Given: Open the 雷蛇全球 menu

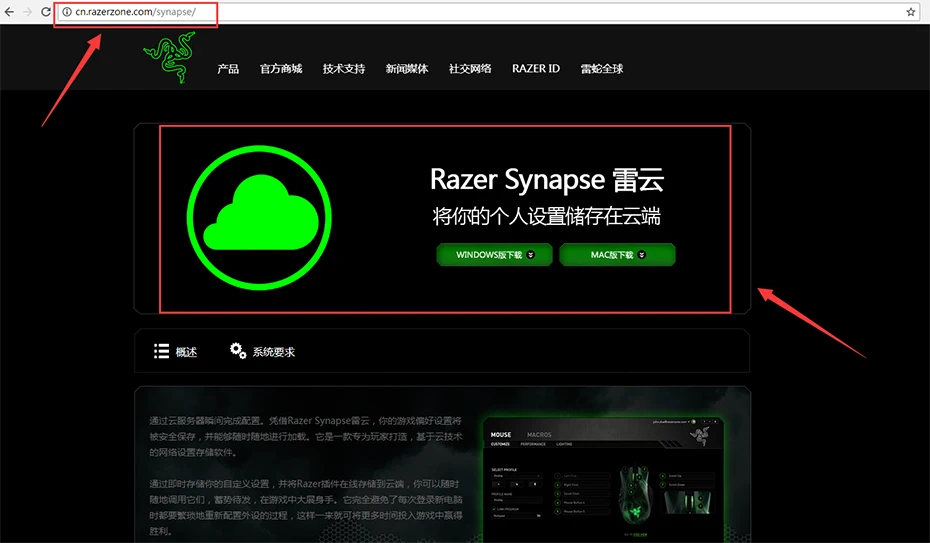Looking at the screenshot, I should [602, 69].
